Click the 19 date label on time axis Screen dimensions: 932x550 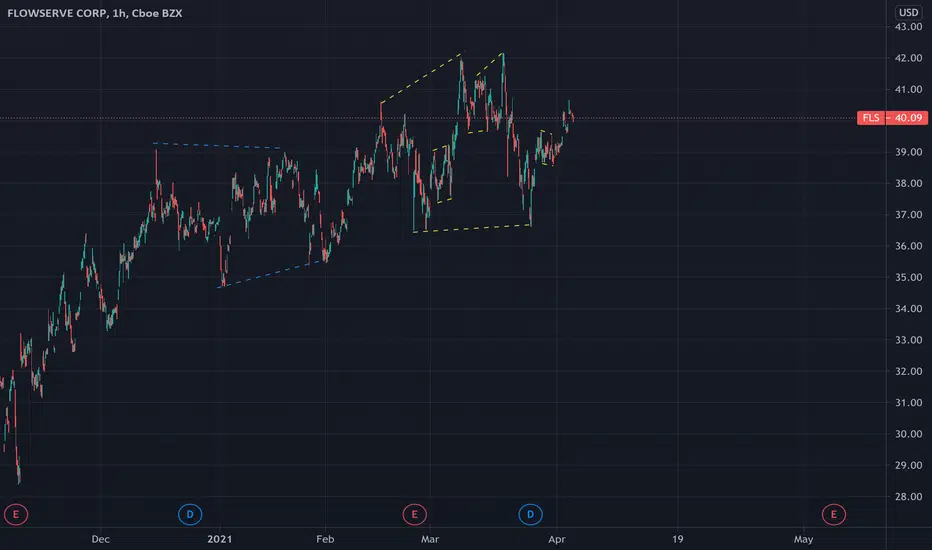(x=678, y=539)
